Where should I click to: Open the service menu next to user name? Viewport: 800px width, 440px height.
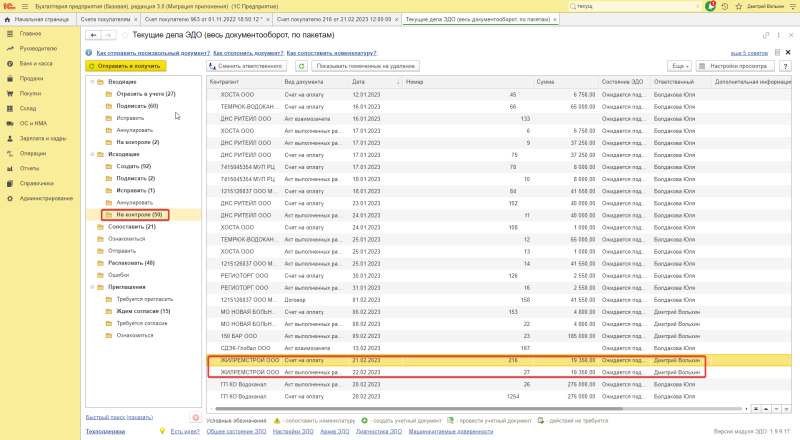(793, 6)
